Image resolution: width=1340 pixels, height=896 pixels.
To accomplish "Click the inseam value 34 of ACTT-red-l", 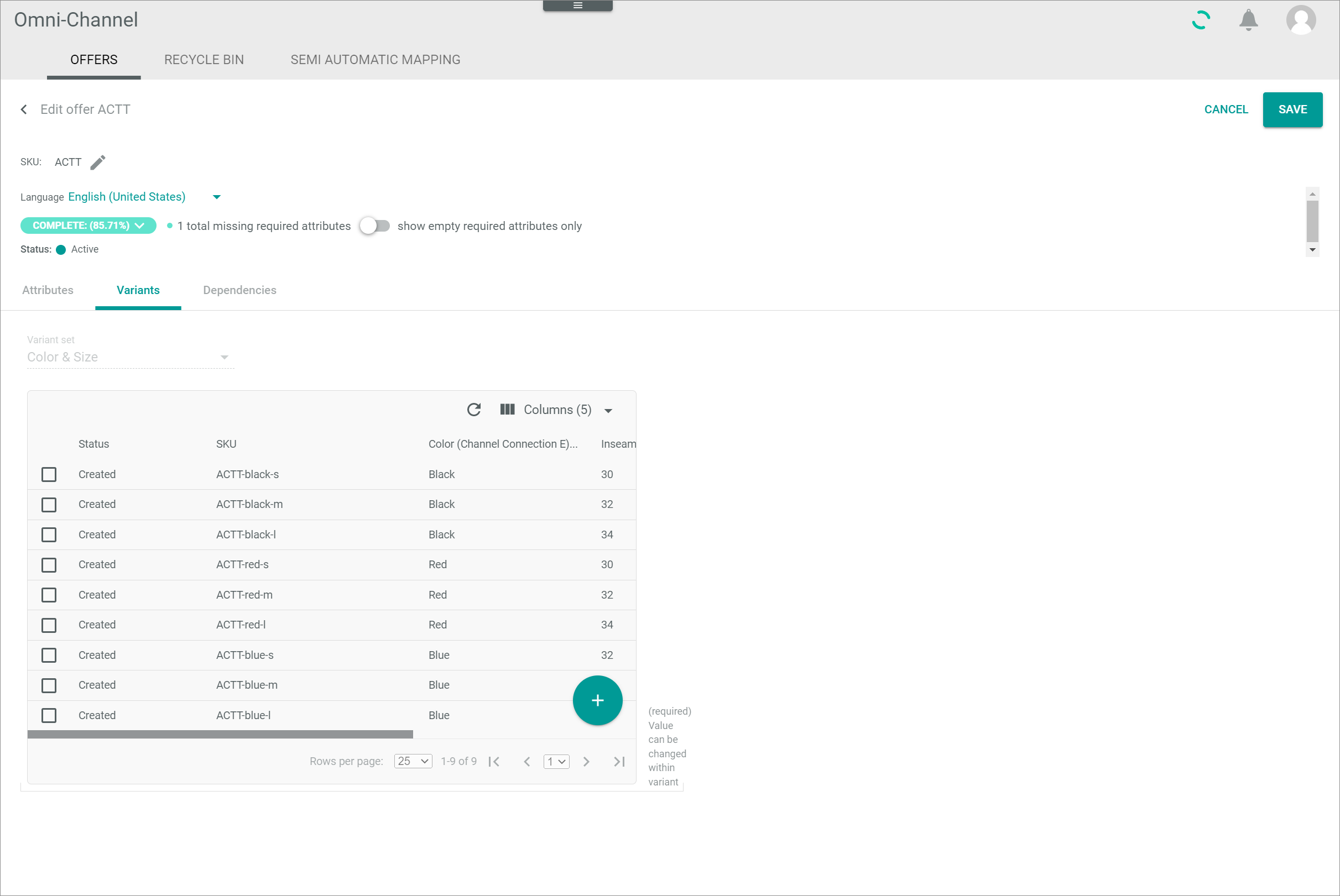I will pyautogui.click(x=607, y=625).
